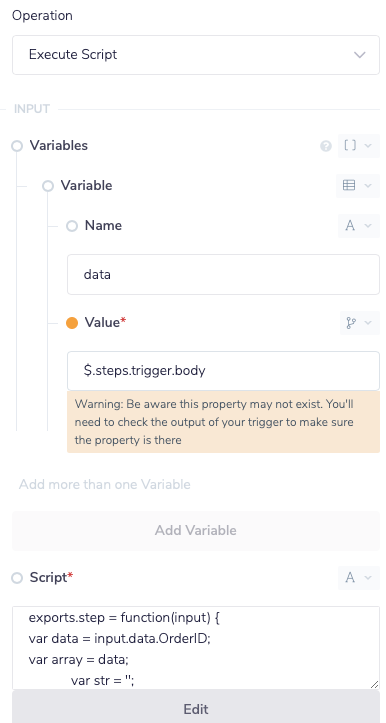Click the help question mark icon beside Variables
The image size is (386, 723).
click(326, 146)
